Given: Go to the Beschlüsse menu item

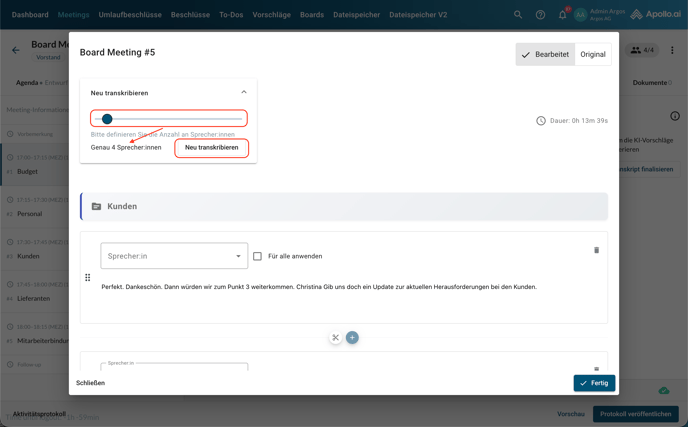Looking at the screenshot, I should click(190, 15).
